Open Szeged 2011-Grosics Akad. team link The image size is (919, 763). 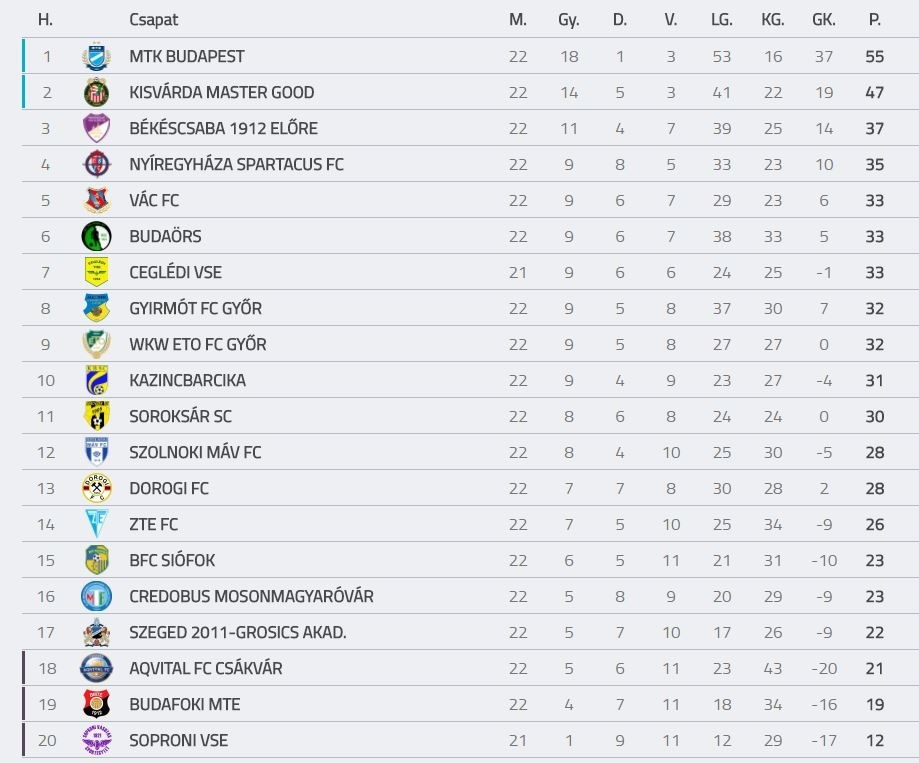tap(237, 632)
